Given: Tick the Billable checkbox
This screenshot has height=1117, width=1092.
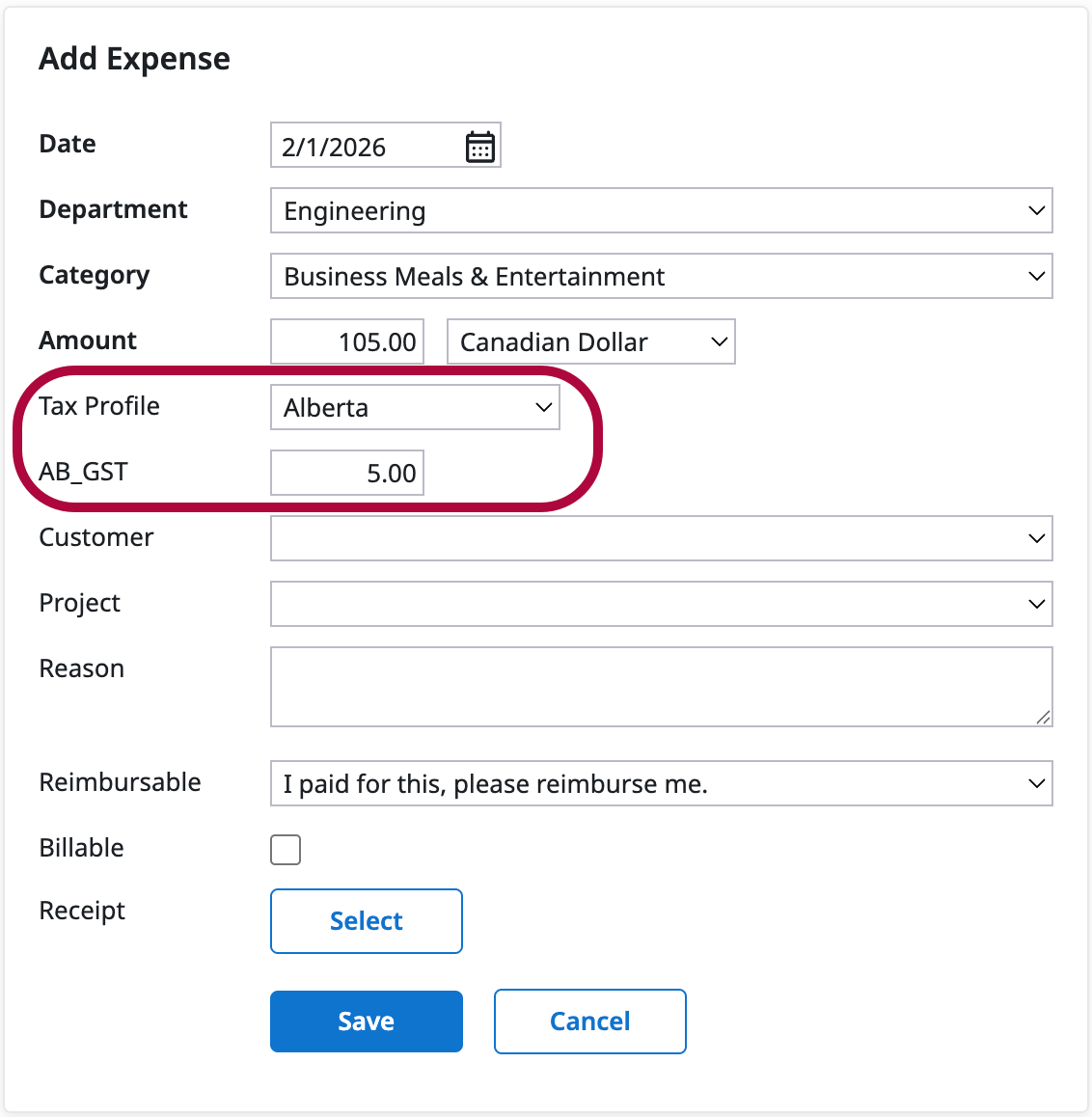Looking at the screenshot, I should pos(286,850).
